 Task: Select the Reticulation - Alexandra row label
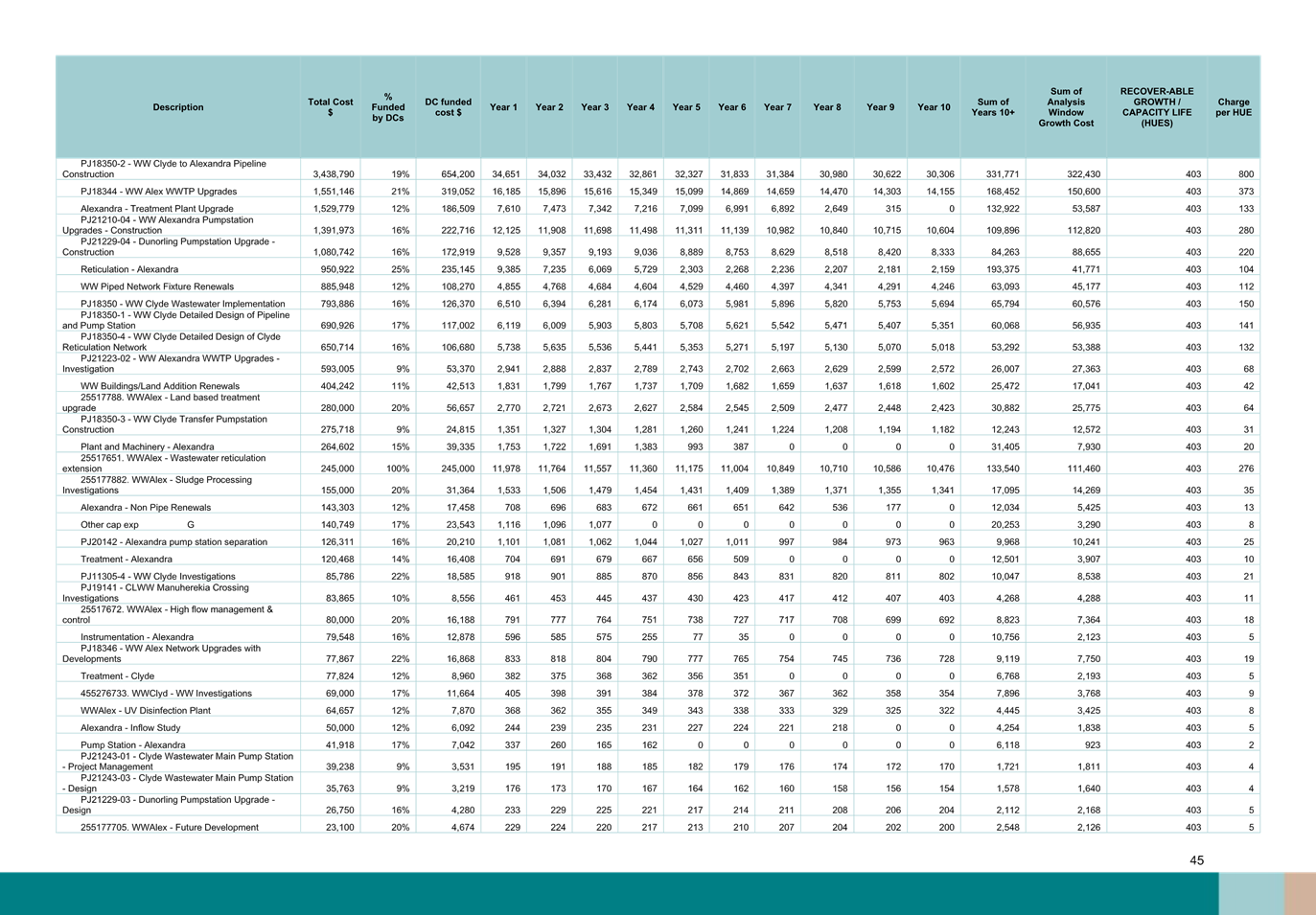click(x=129, y=270)
